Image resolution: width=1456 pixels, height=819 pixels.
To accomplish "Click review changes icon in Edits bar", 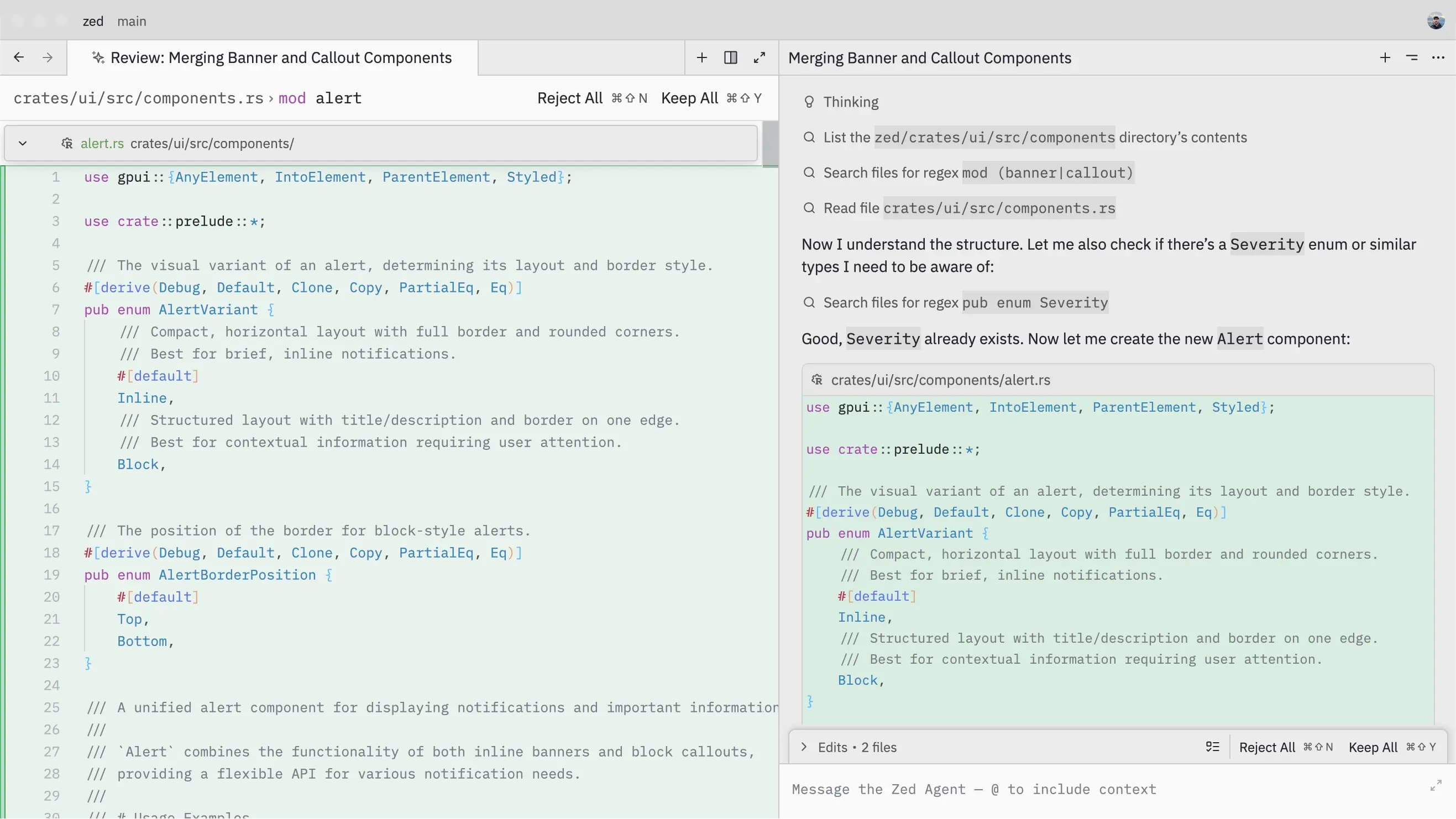I will [x=1212, y=747].
